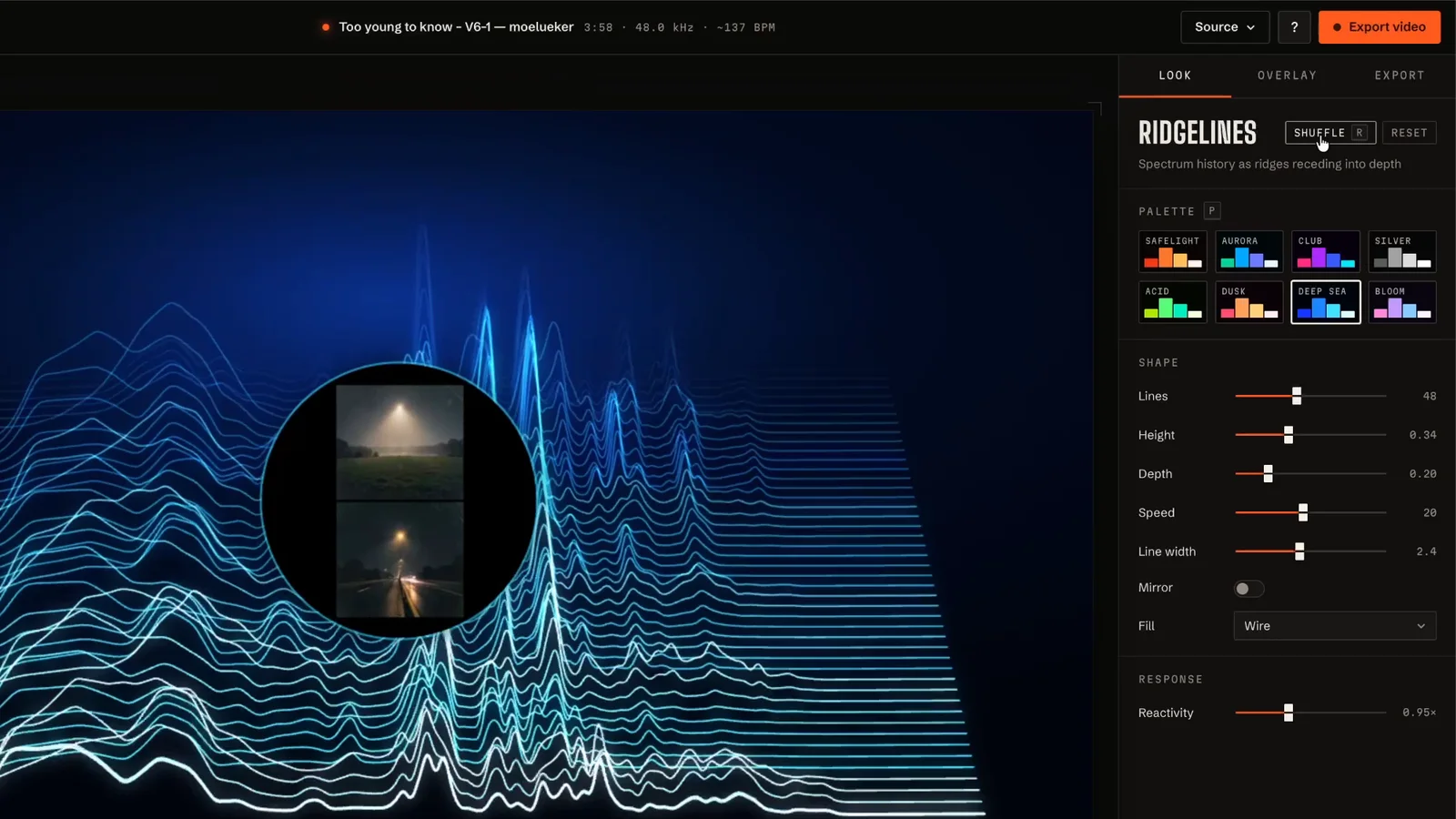Open the help question mark button
1456x819 pixels.
click(1294, 27)
